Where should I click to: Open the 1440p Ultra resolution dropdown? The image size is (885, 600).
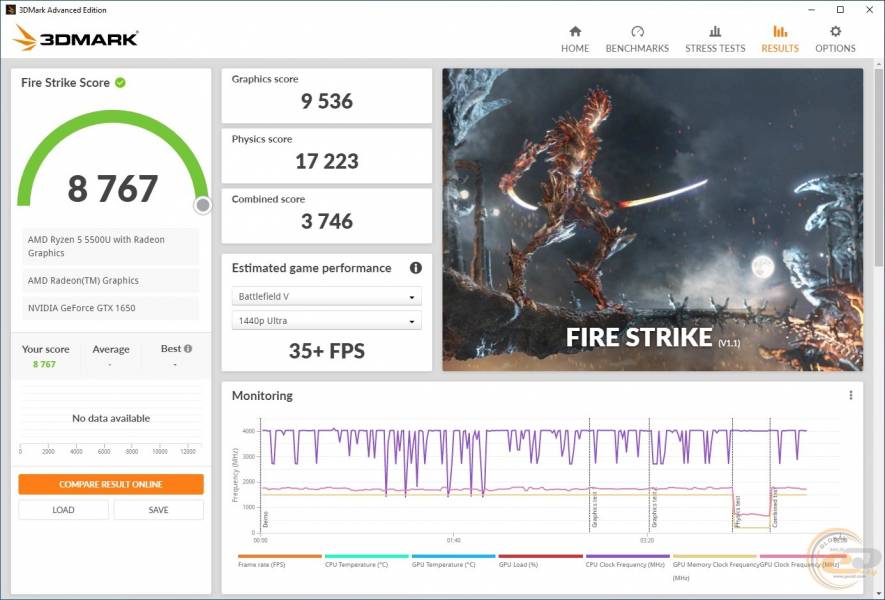click(x=326, y=321)
